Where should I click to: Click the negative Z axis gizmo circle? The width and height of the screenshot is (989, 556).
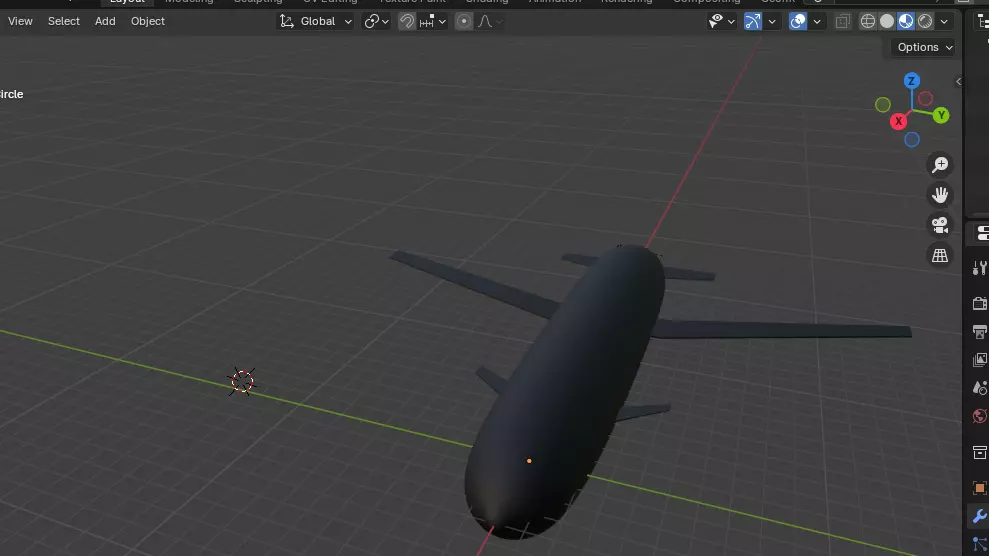911,140
